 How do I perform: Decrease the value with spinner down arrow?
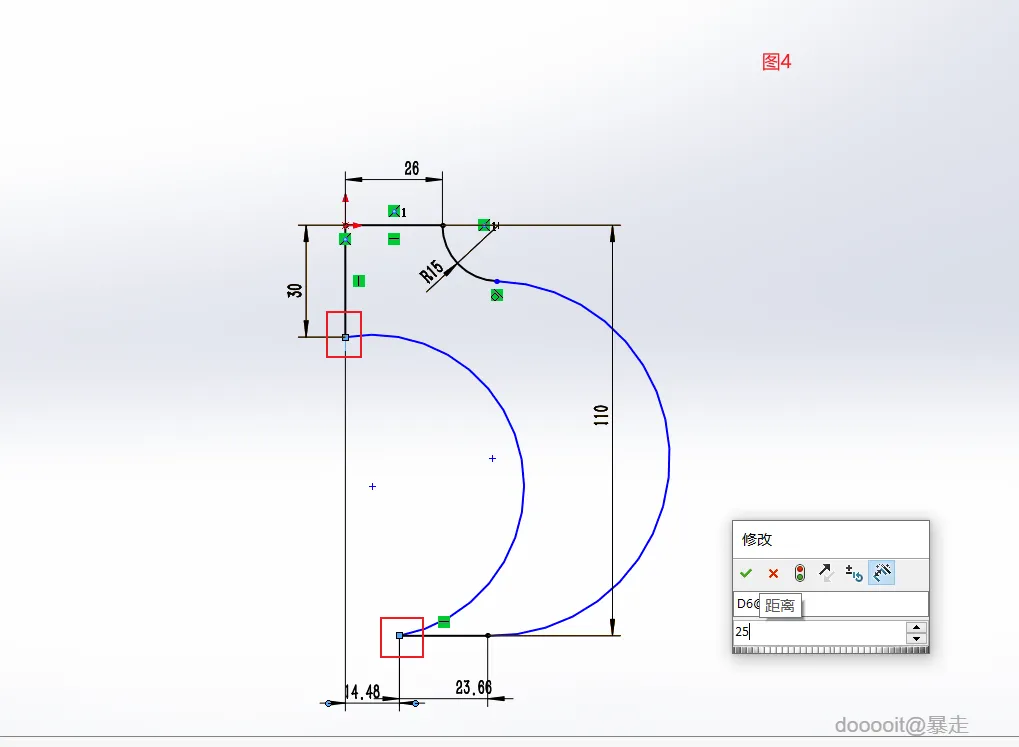tap(916, 638)
